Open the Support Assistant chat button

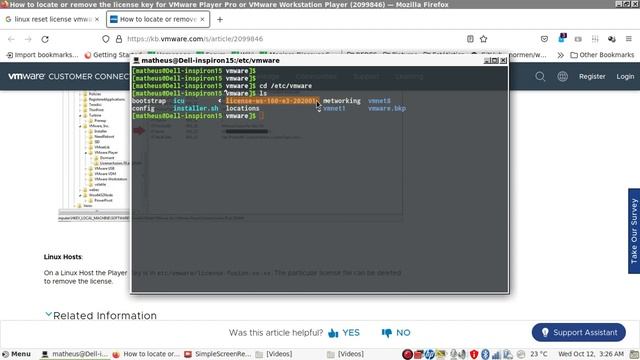coord(579,332)
